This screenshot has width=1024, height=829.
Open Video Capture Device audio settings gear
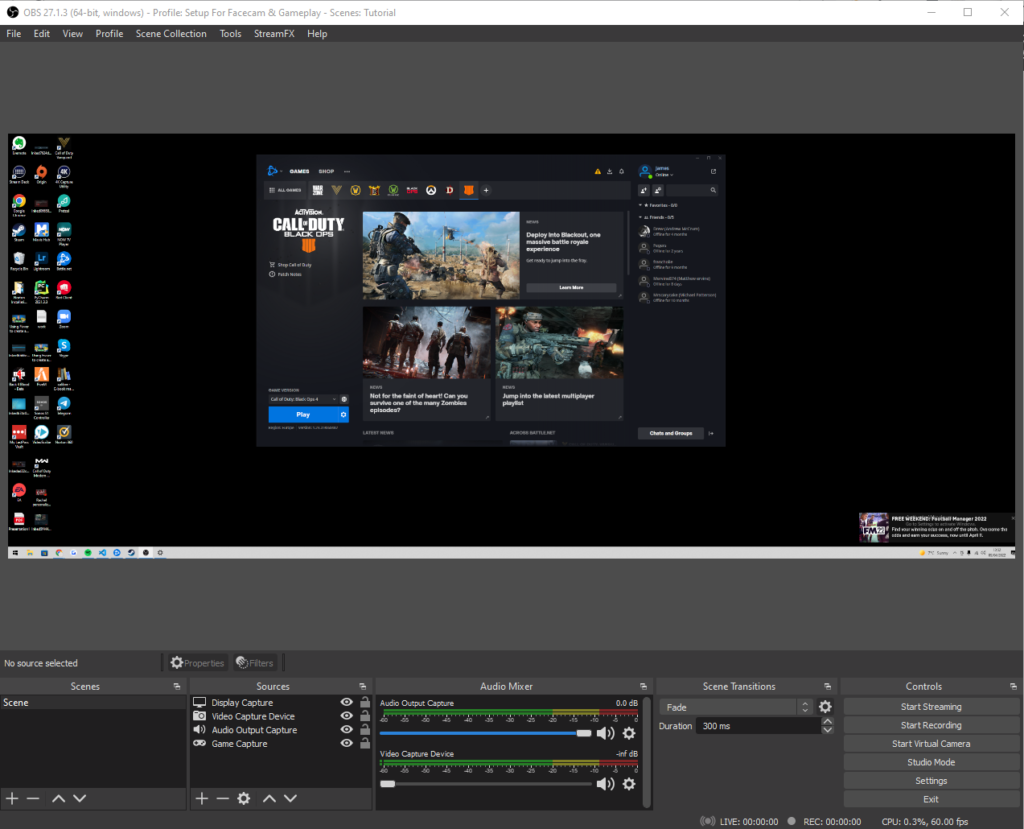(629, 784)
